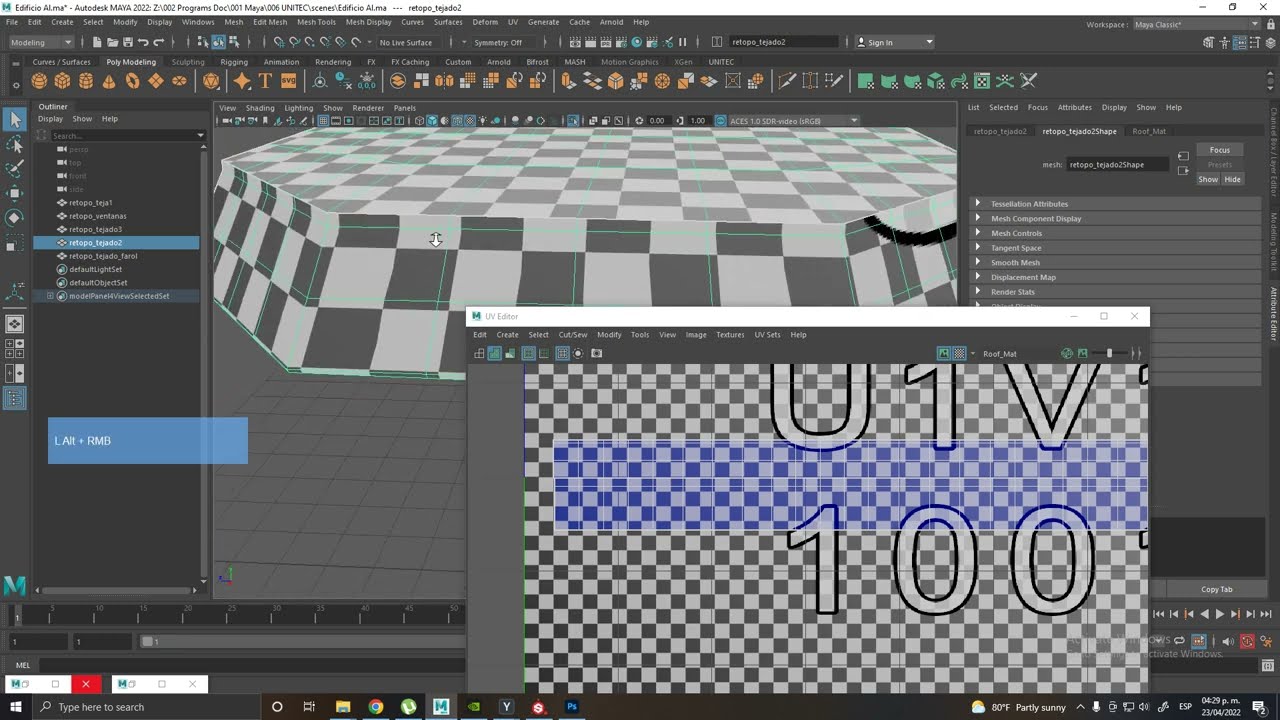This screenshot has height=720, width=1280.
Task: Adjust the UV Editor image dimming slider
Action: (1109, 353)
